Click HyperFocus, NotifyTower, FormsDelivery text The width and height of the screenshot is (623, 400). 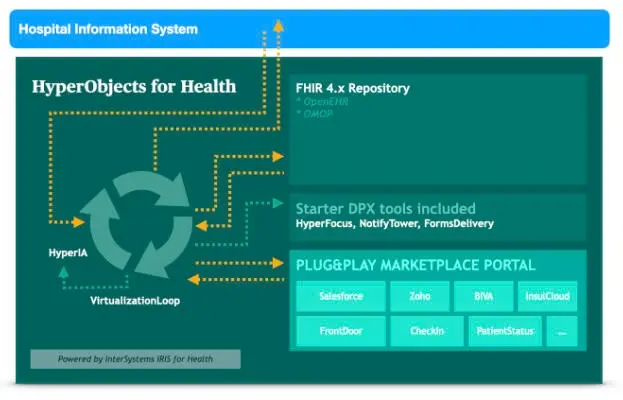click(x=395, y=224)
